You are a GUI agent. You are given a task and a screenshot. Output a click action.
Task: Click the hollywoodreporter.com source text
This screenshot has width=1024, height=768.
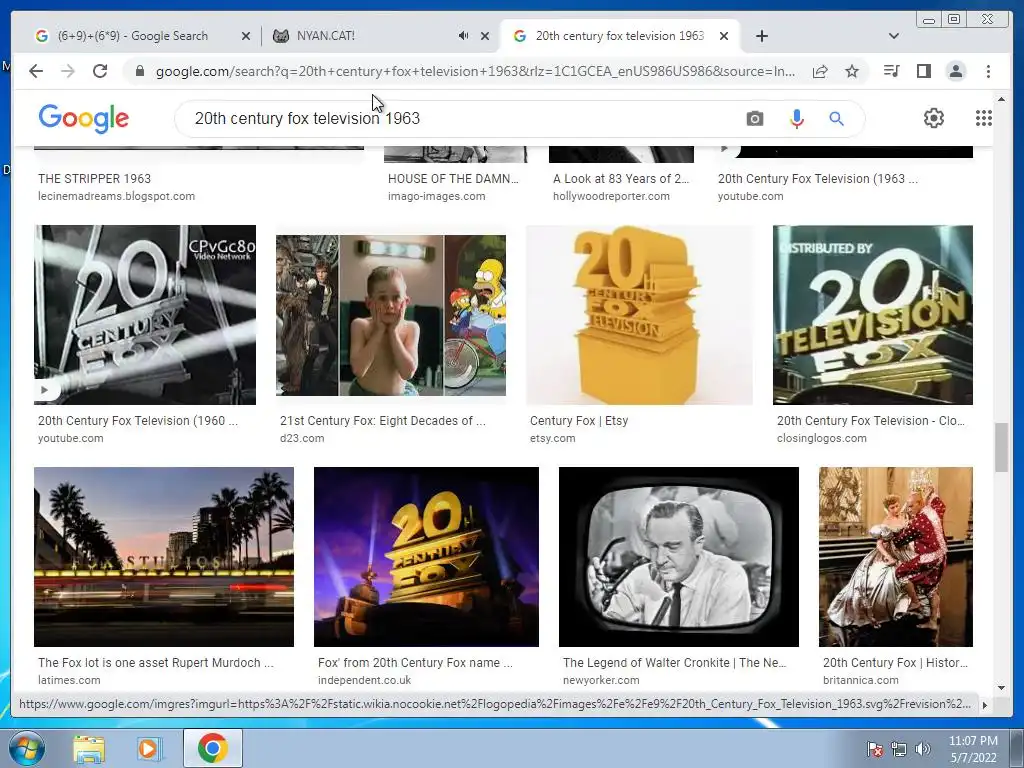[611, 197]
